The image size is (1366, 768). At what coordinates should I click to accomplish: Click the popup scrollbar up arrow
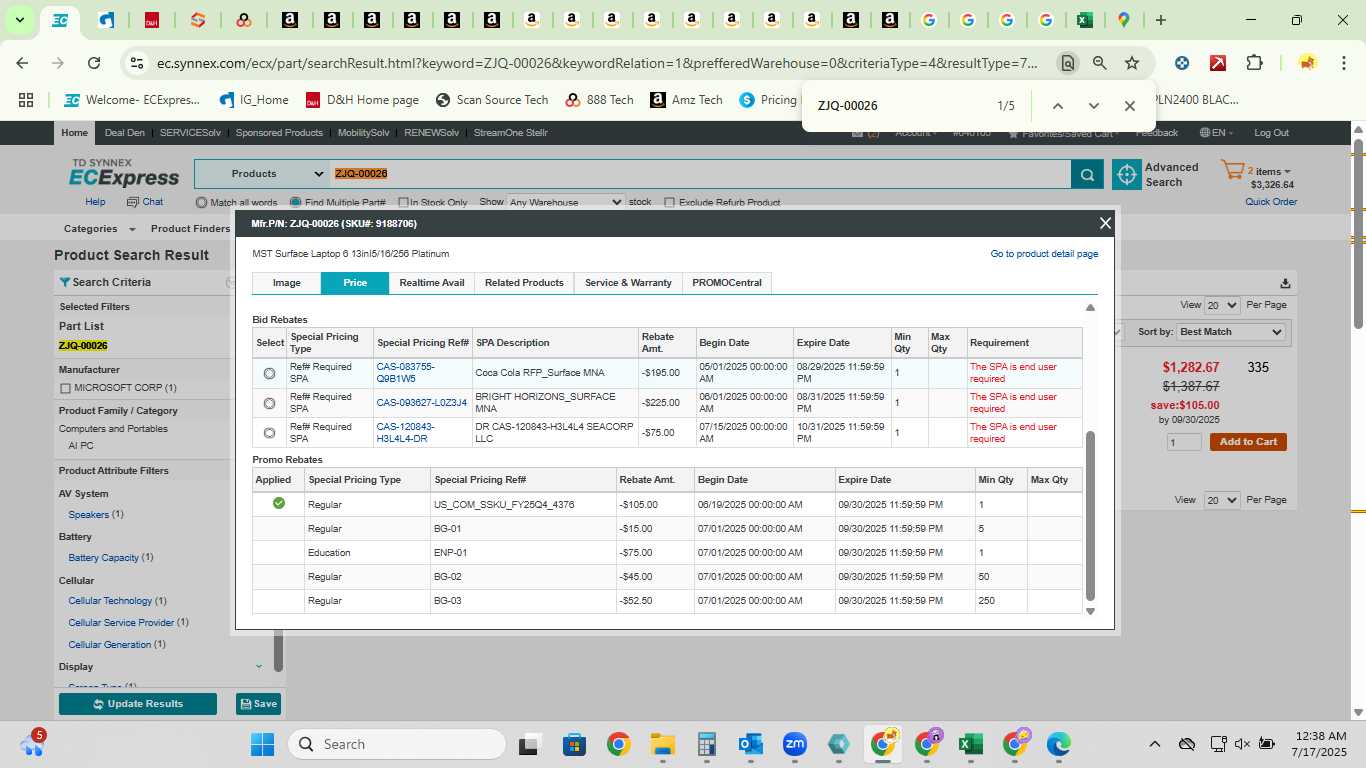click(1090, 307)
